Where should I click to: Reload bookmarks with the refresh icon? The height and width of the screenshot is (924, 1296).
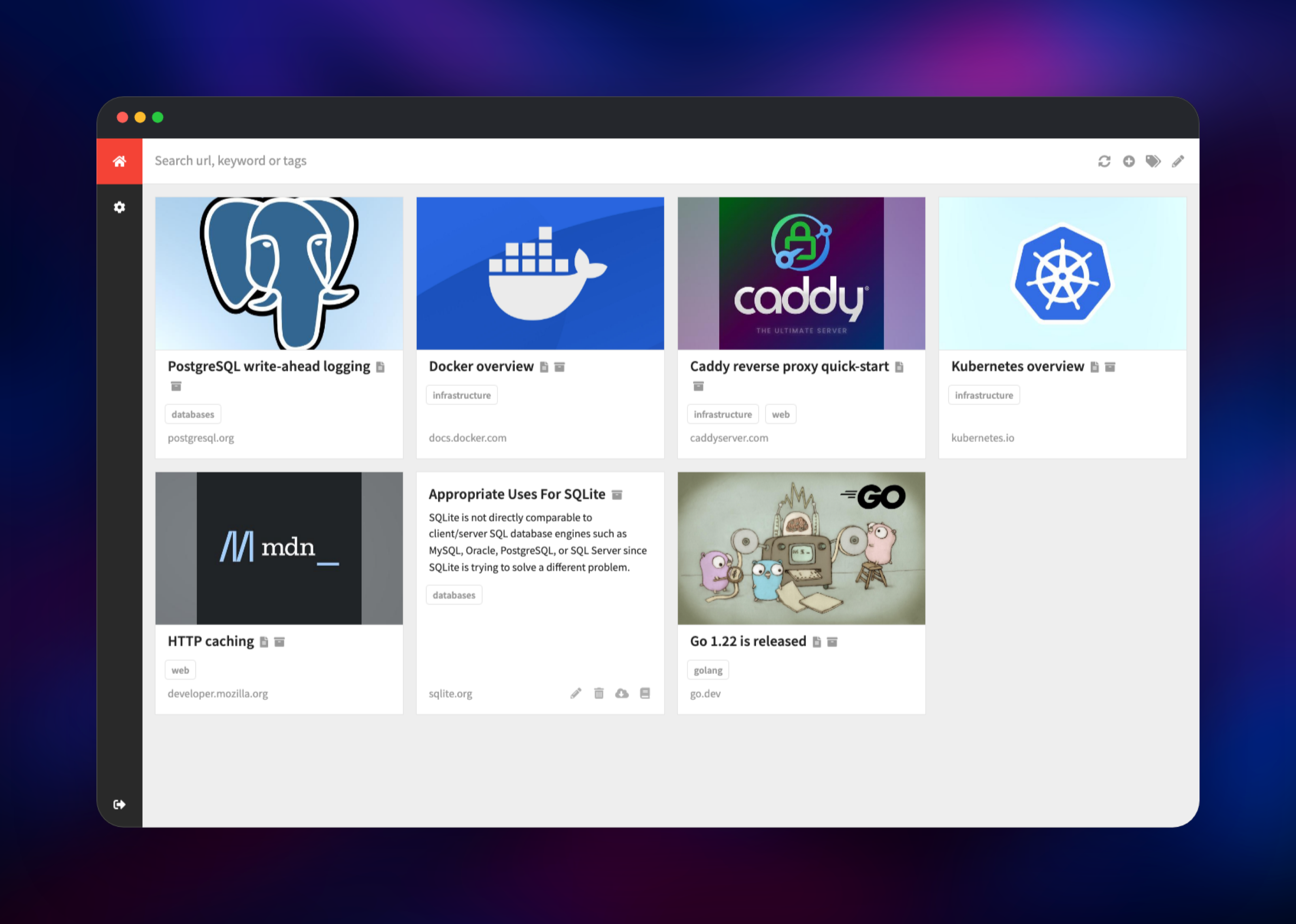pyautogui.click(x=1104, y=161)
